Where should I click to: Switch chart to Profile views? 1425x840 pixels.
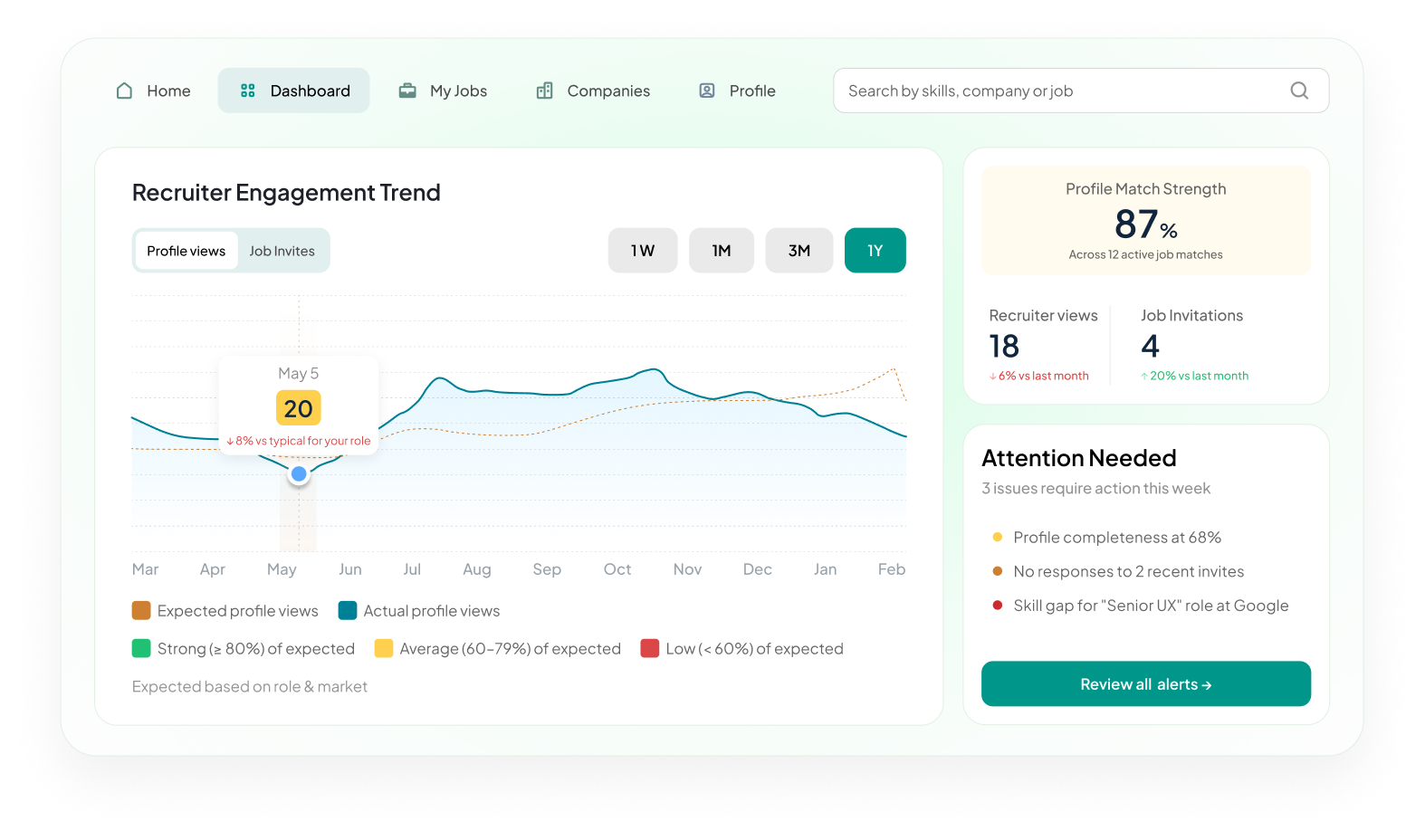pyautogui.click(x=186, y=251)
